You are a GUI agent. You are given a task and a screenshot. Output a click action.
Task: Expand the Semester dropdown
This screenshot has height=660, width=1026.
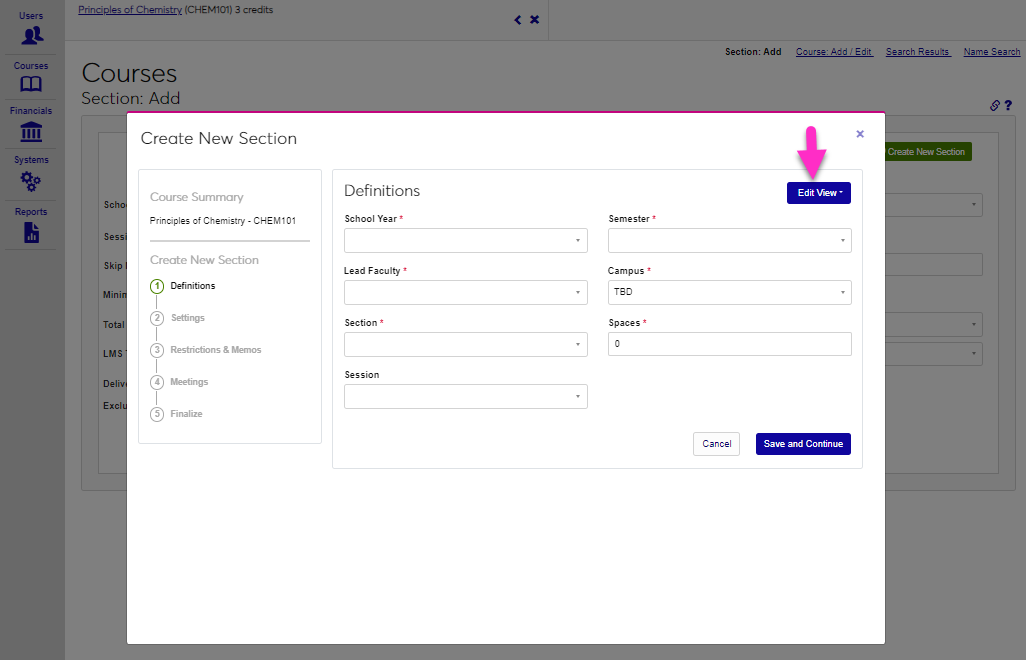tap(729, 241)
